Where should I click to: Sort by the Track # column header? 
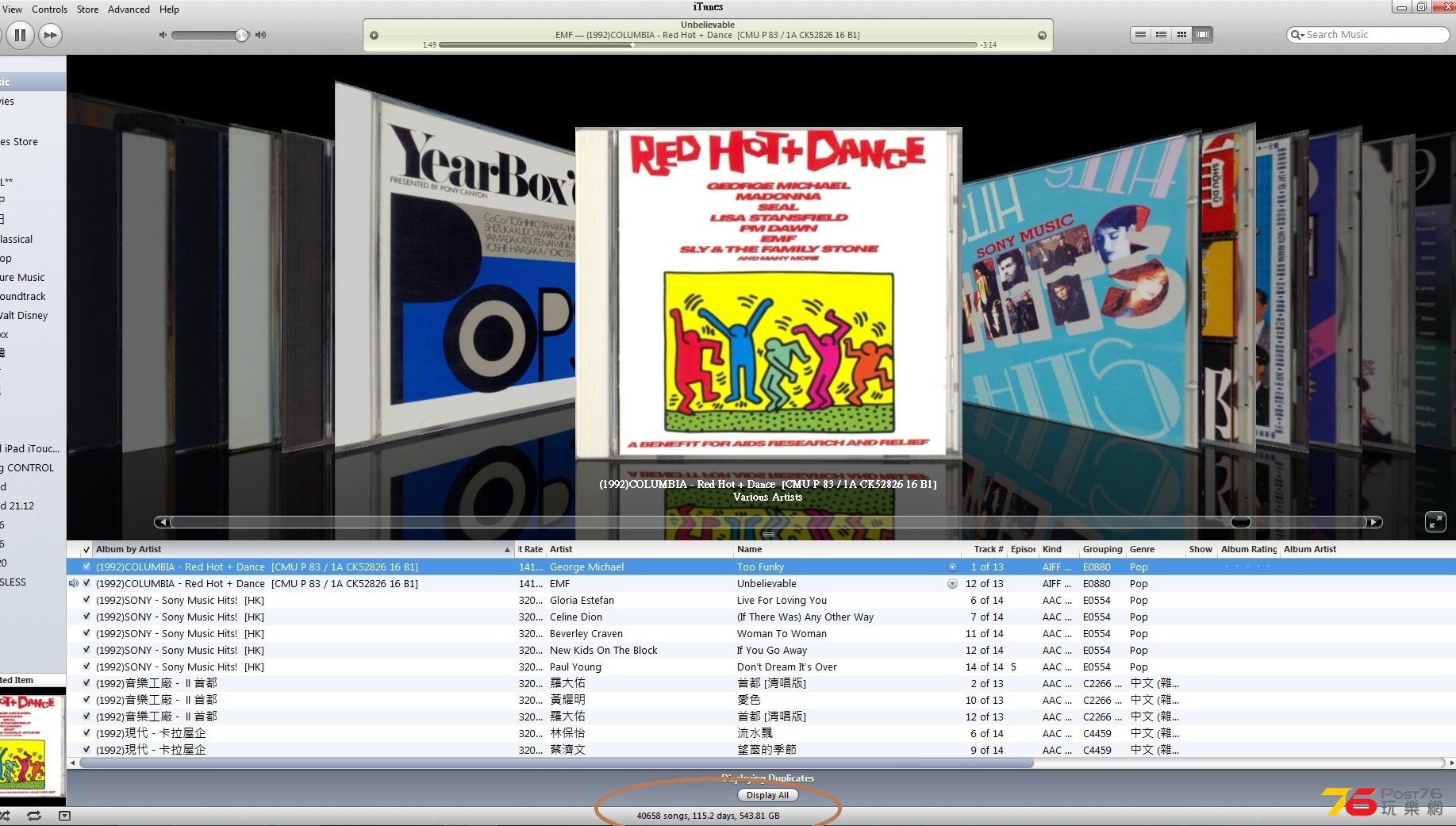point(984,549)
